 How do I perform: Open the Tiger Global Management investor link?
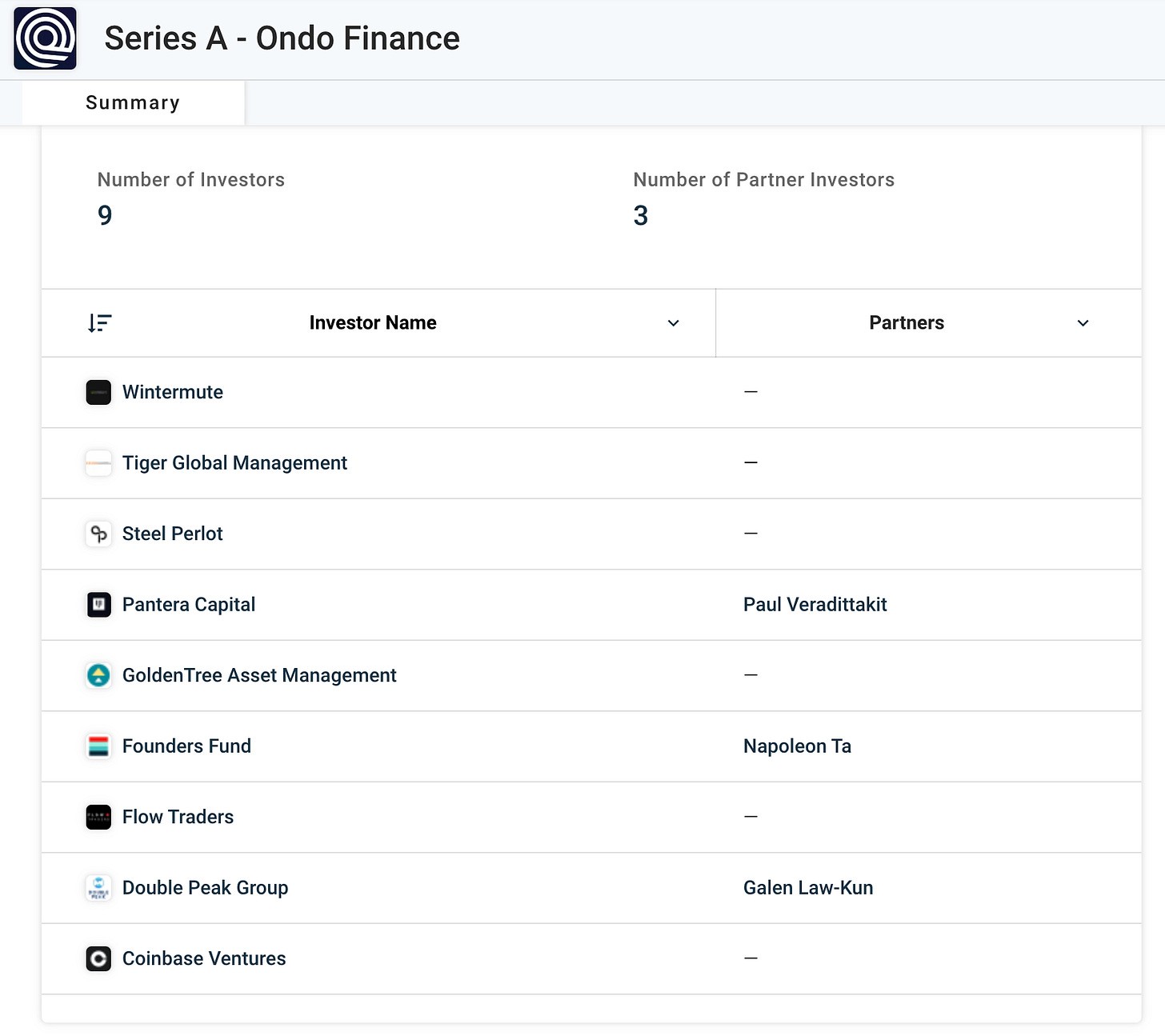pos(234,463)
